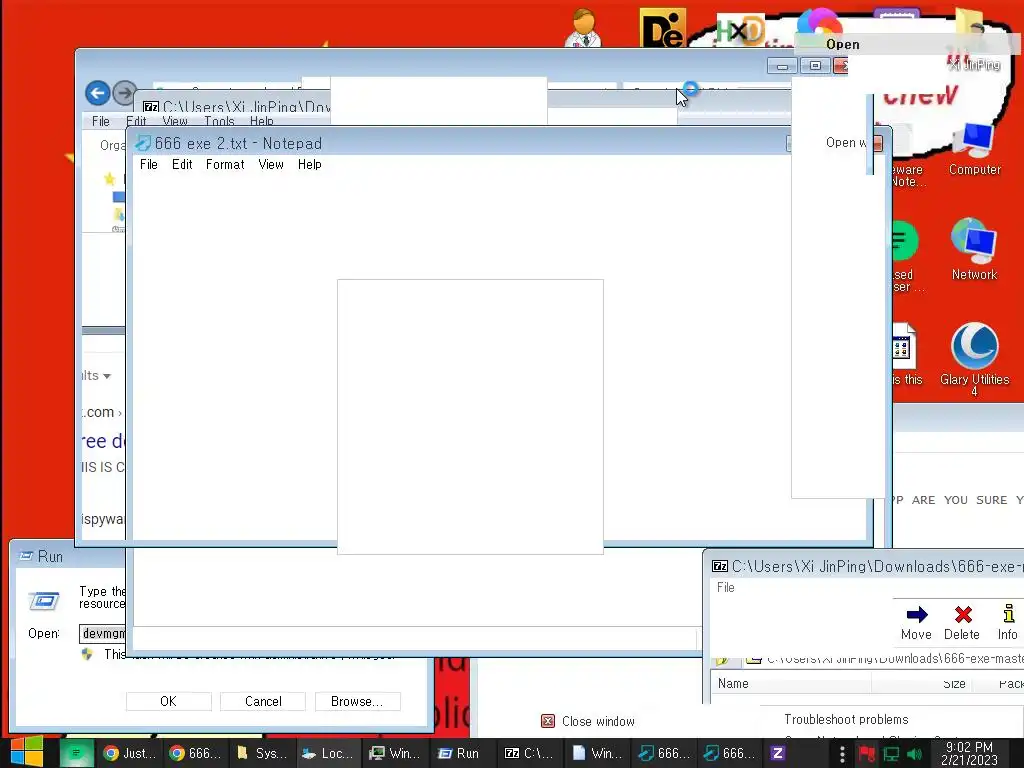Image resolution: width=1024 pixels, height=768 pixels.
Task: Select the first '666...' Notepad taskbar item
Action: (664, 753)
